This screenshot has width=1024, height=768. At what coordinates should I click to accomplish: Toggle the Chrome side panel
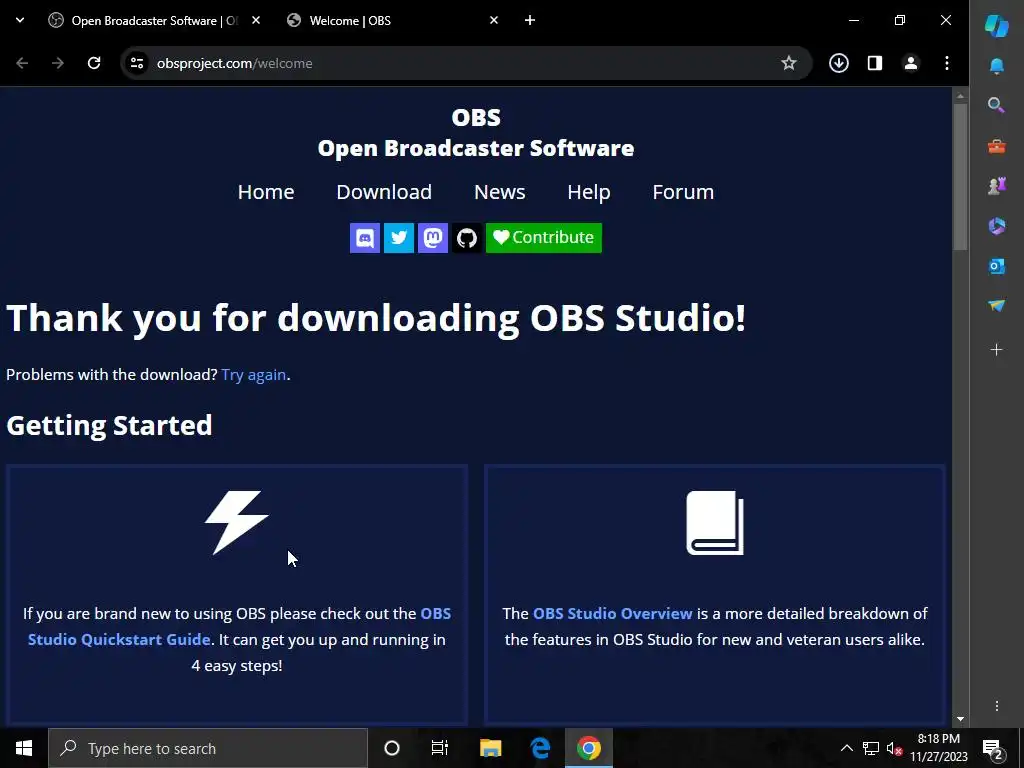pyautogui.click(x=875, y=63)
